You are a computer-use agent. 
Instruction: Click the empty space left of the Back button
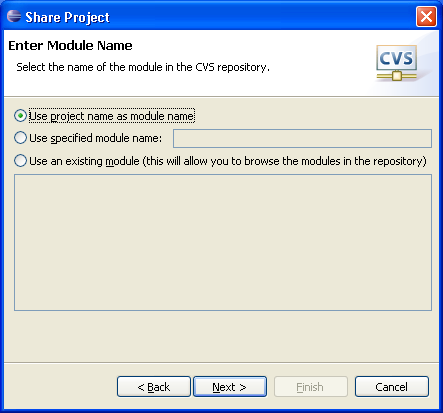(x=60, y=387)
